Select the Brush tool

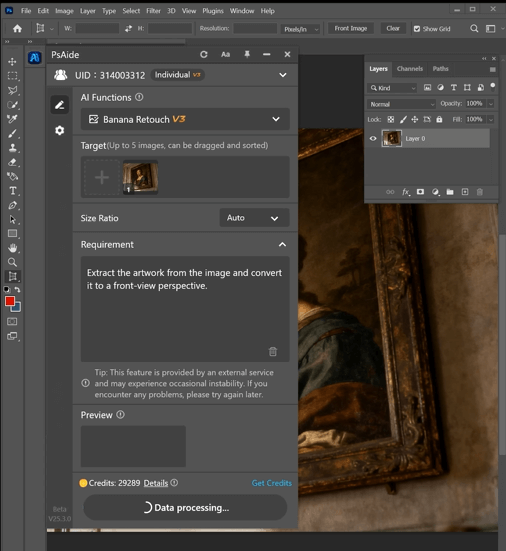[12, 134]
